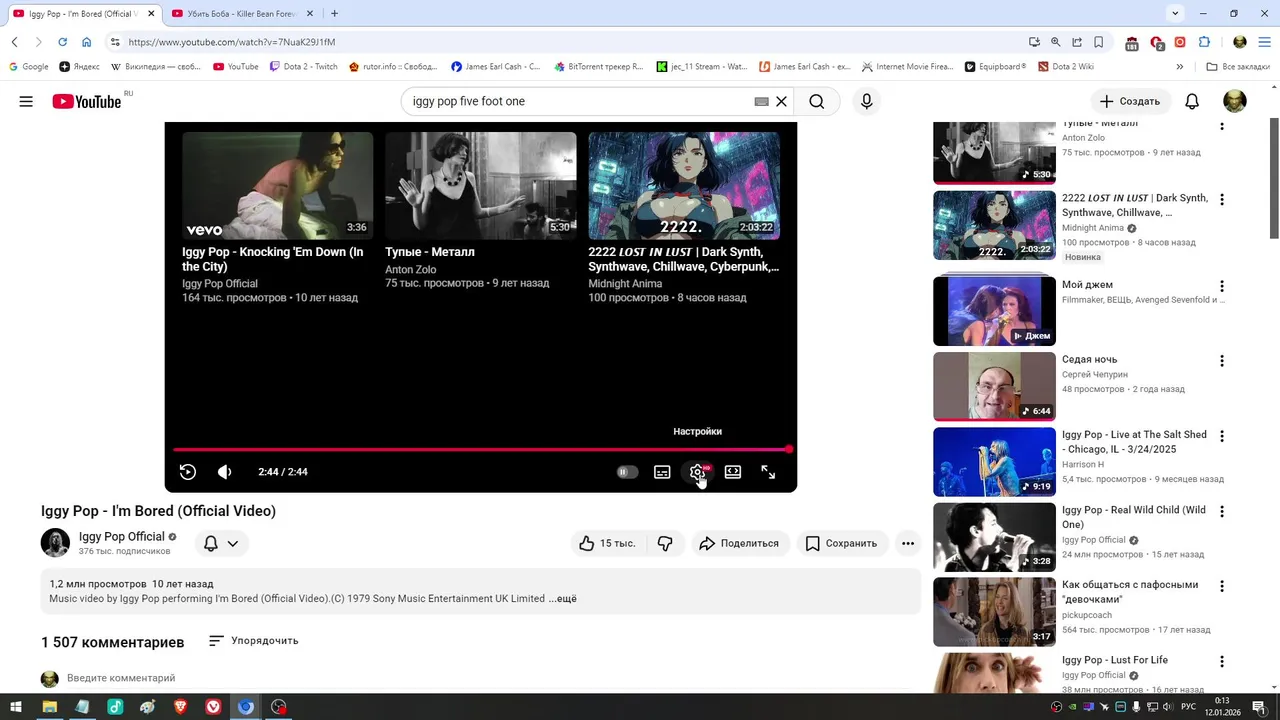The image size is (1280, 720).
Task: Click the browser home icon
Action: coord(86,42)
